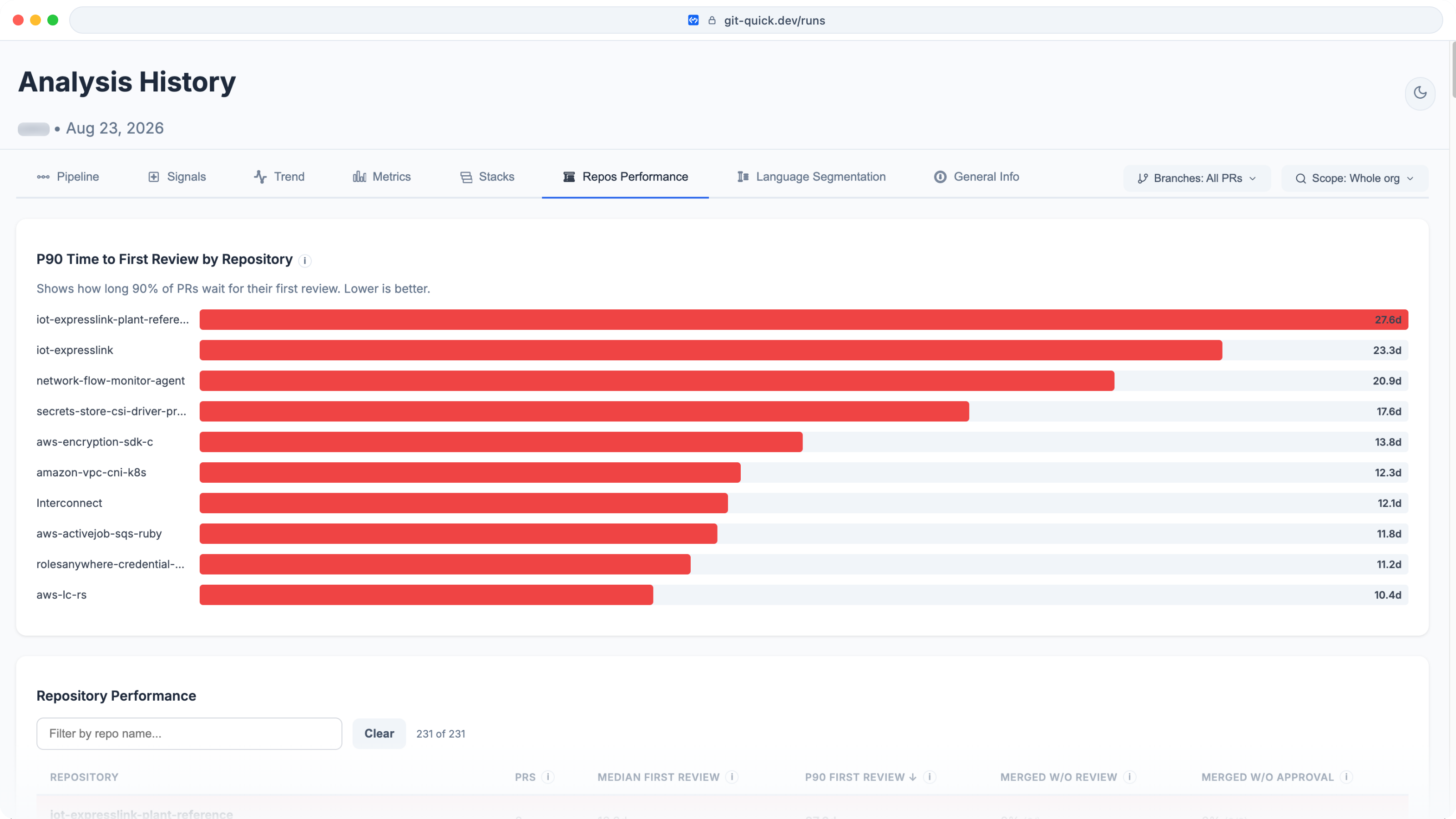Viewport: 1456px width, 819px height.
Task: Switch to the General Info tab
Action: 976,177
